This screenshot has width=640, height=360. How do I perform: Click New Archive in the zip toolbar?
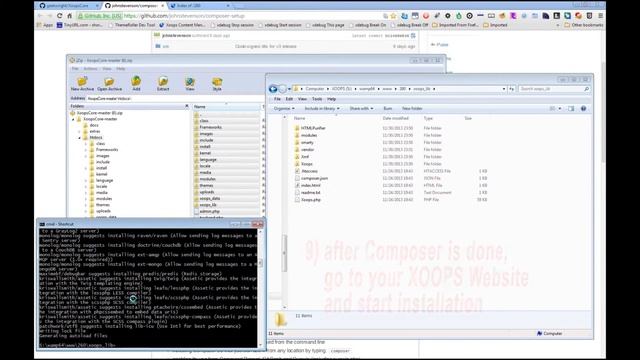[82, 84]
